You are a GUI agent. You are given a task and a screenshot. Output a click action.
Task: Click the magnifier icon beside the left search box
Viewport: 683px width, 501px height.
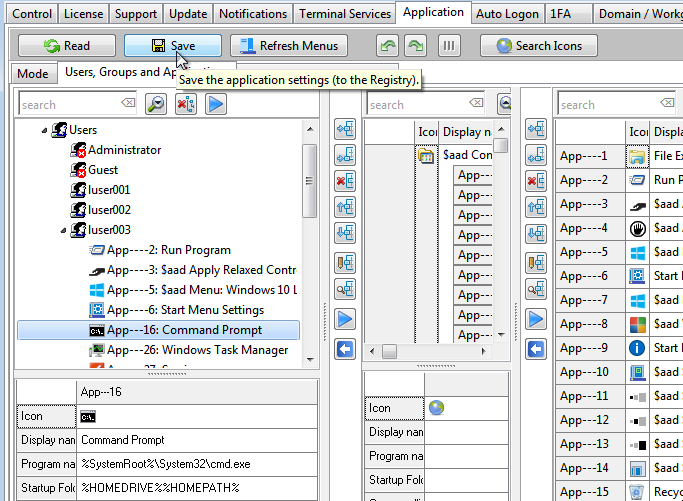tap(156, 104)
